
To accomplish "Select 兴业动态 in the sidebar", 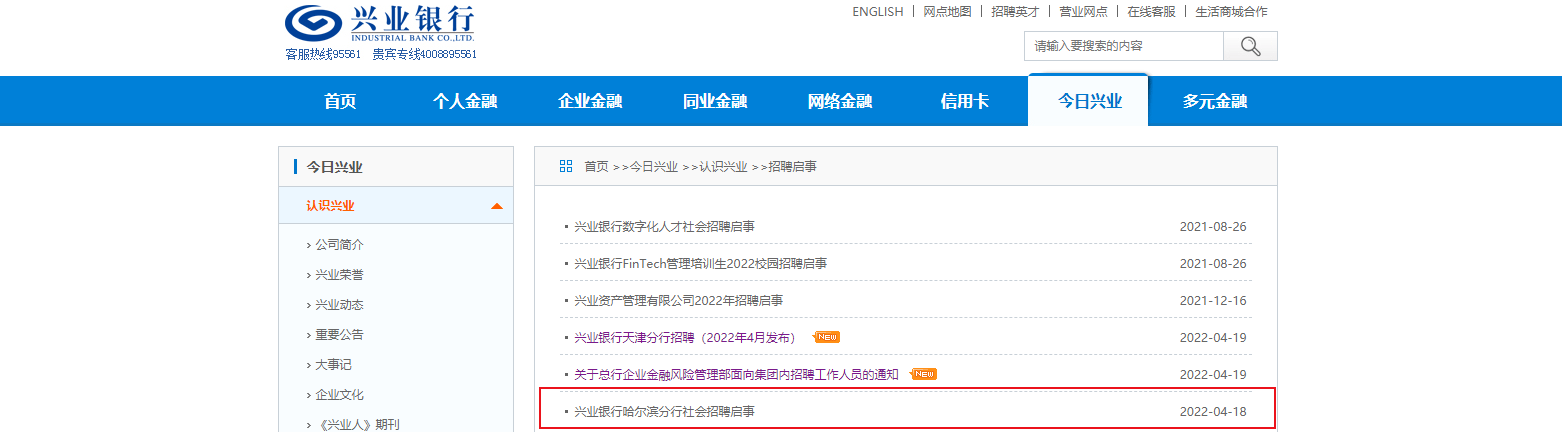I will 339,305.
